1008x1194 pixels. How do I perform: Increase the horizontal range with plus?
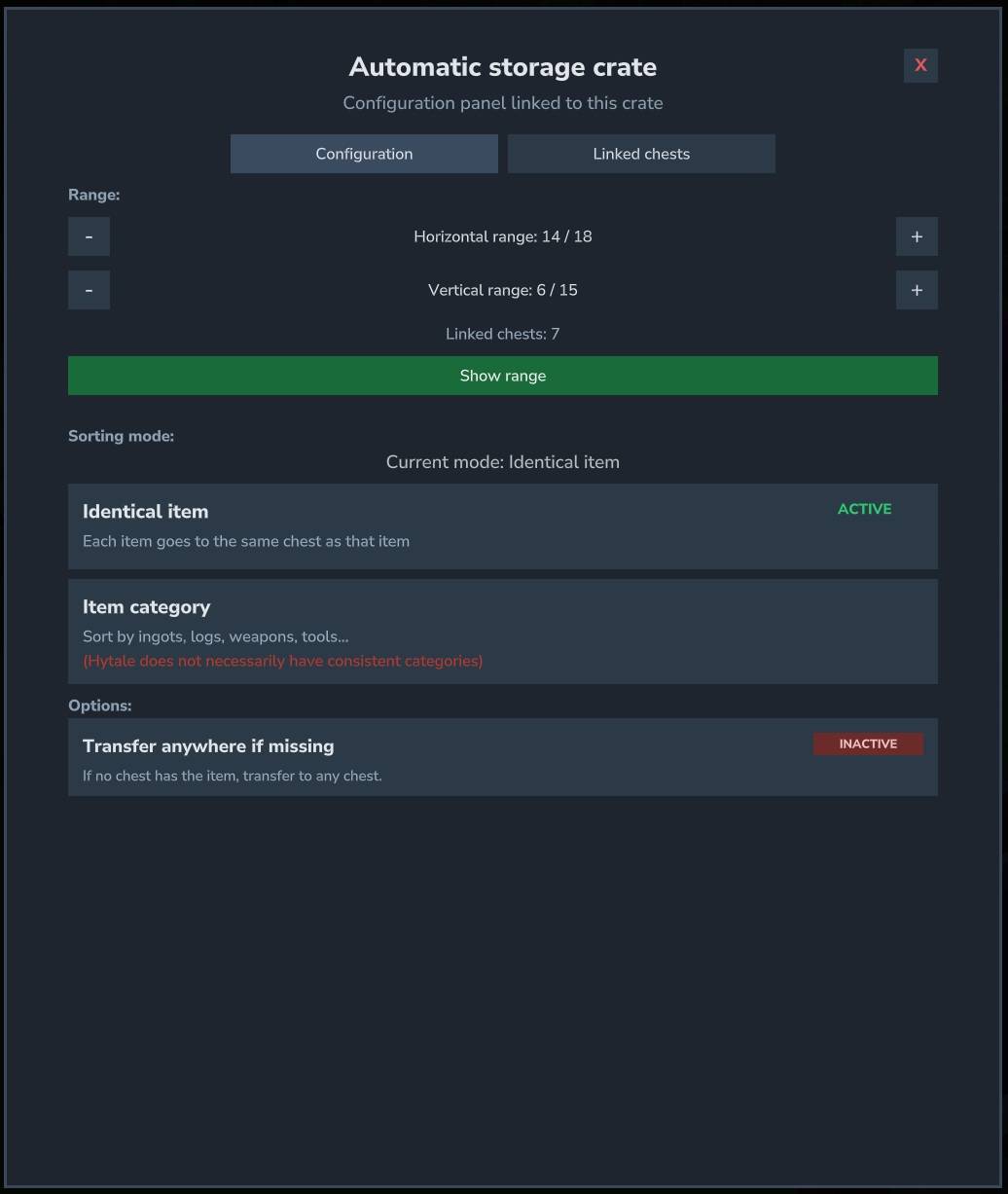point(916,236)
